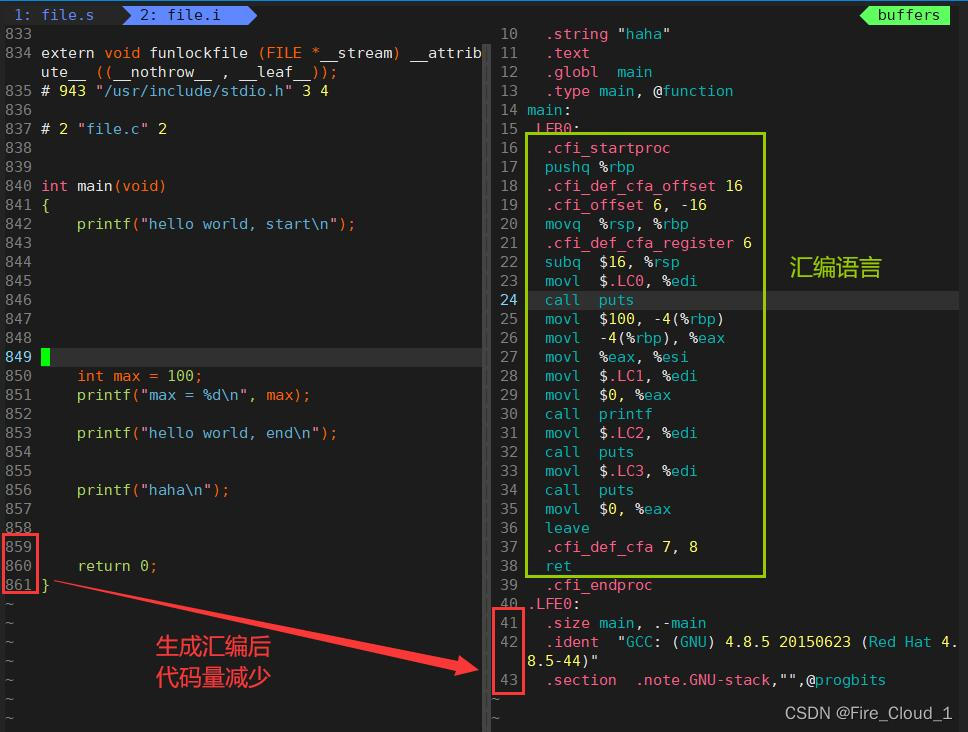968x732 pixels.
Task: Click the .size main, .-main line
Action: point(625,623)
